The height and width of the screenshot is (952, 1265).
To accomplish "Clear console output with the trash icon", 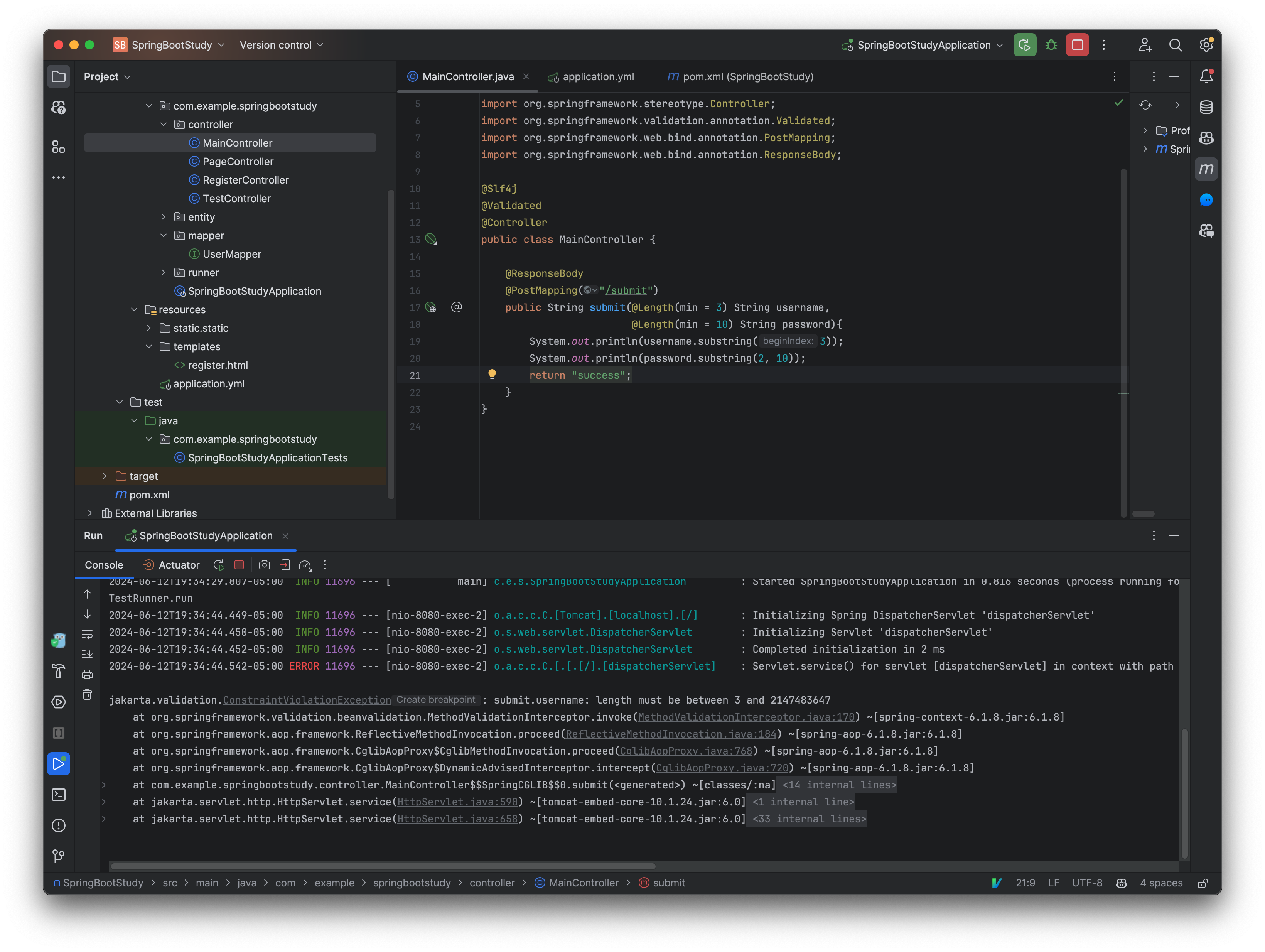I will coord(87,694).
